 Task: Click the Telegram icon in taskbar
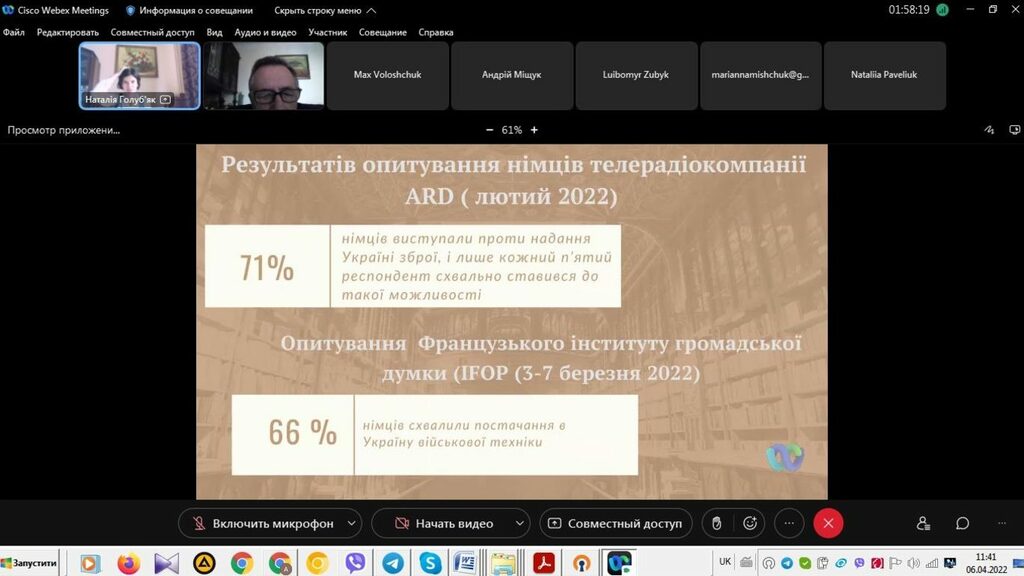tap(393, 563)
